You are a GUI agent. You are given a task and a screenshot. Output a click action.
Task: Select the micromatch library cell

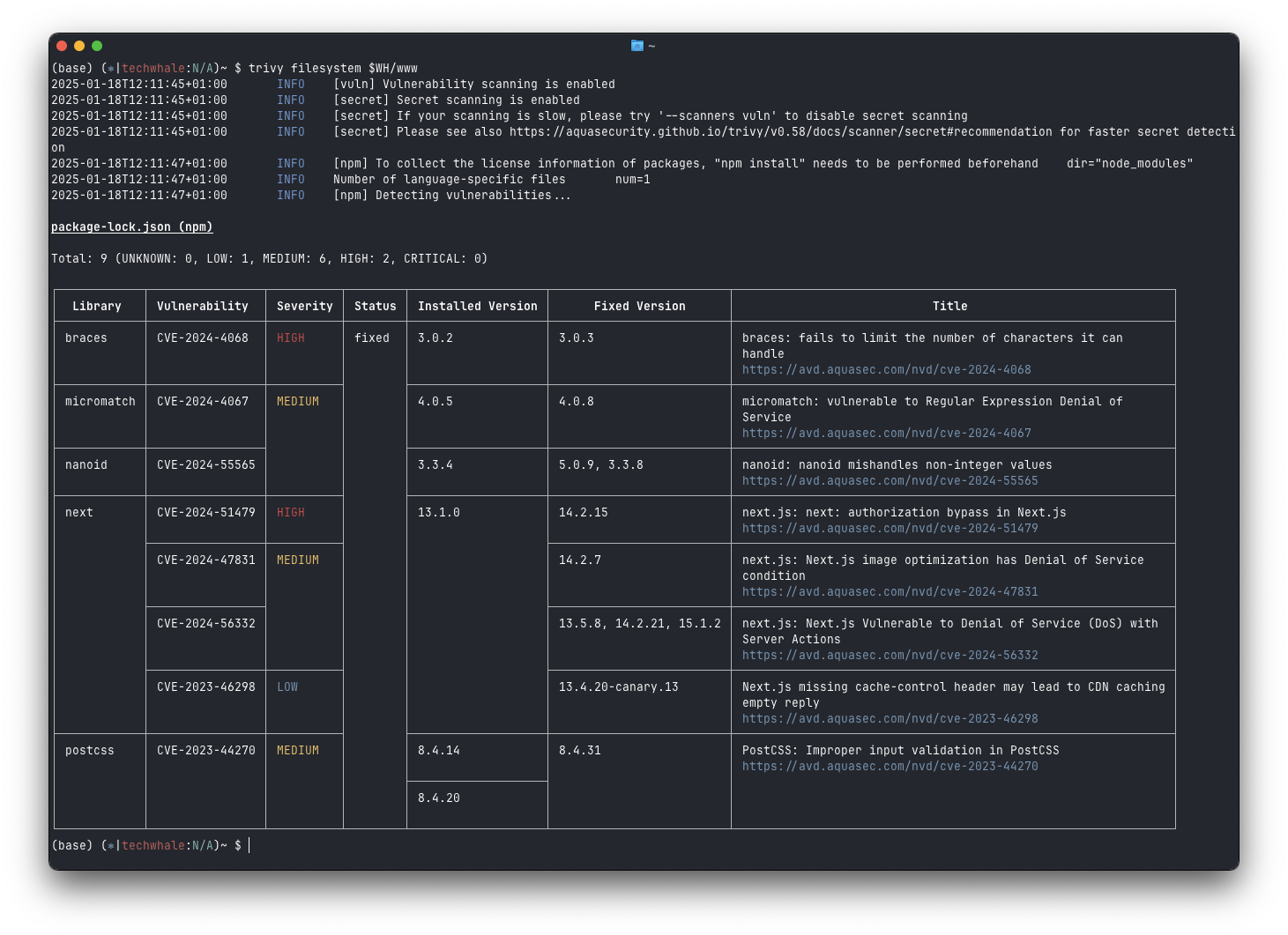click(101, 402)
